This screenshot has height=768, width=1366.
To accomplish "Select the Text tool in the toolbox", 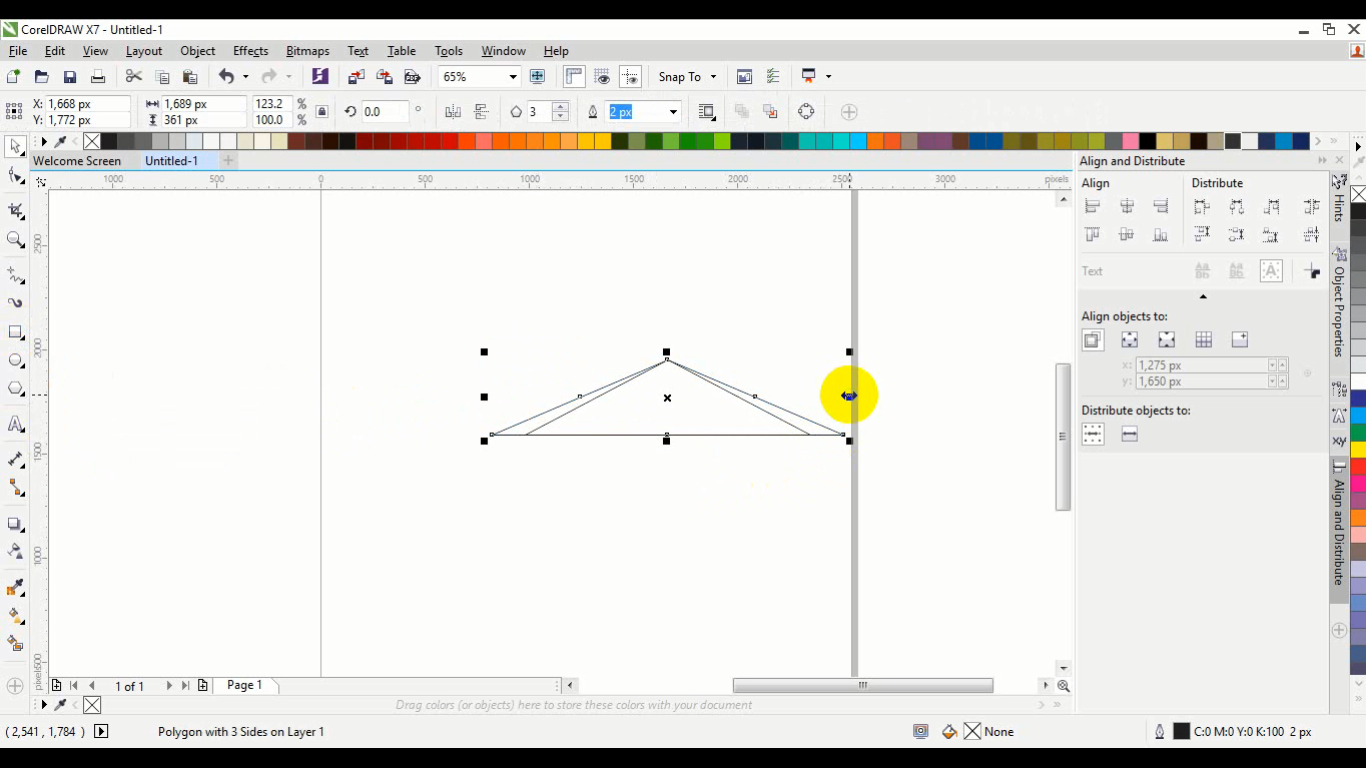I will (15, 424).
